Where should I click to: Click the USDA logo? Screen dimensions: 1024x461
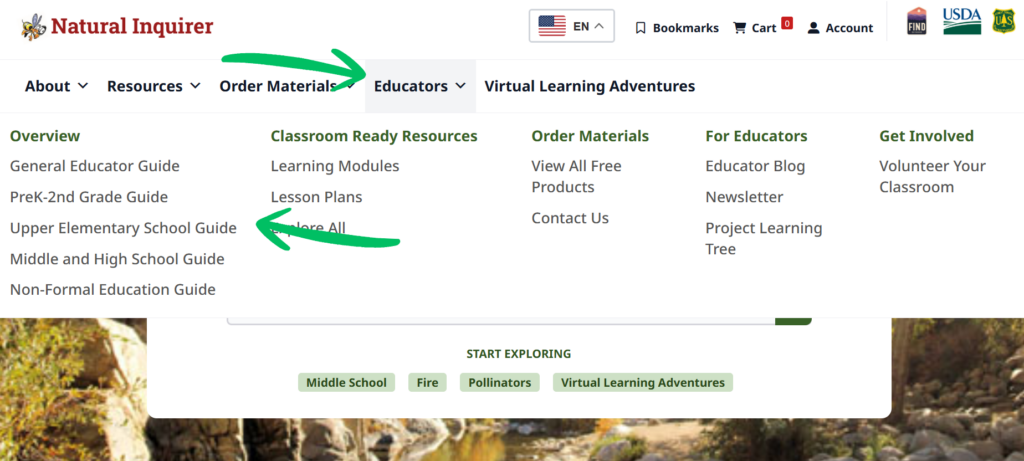(962, 21)
